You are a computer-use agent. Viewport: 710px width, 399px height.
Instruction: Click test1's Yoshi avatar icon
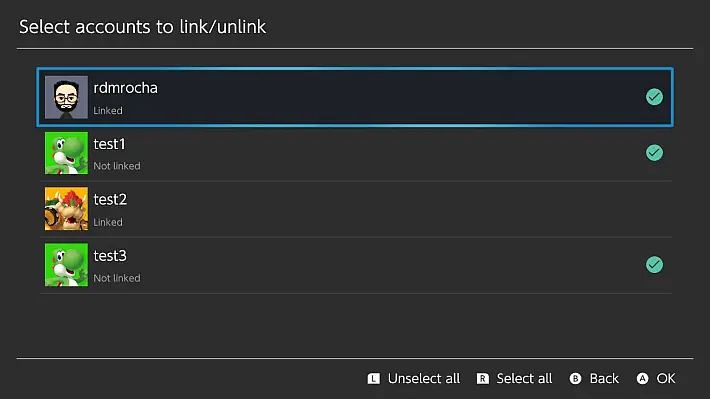pyautogui.click(x=66, y=153)
